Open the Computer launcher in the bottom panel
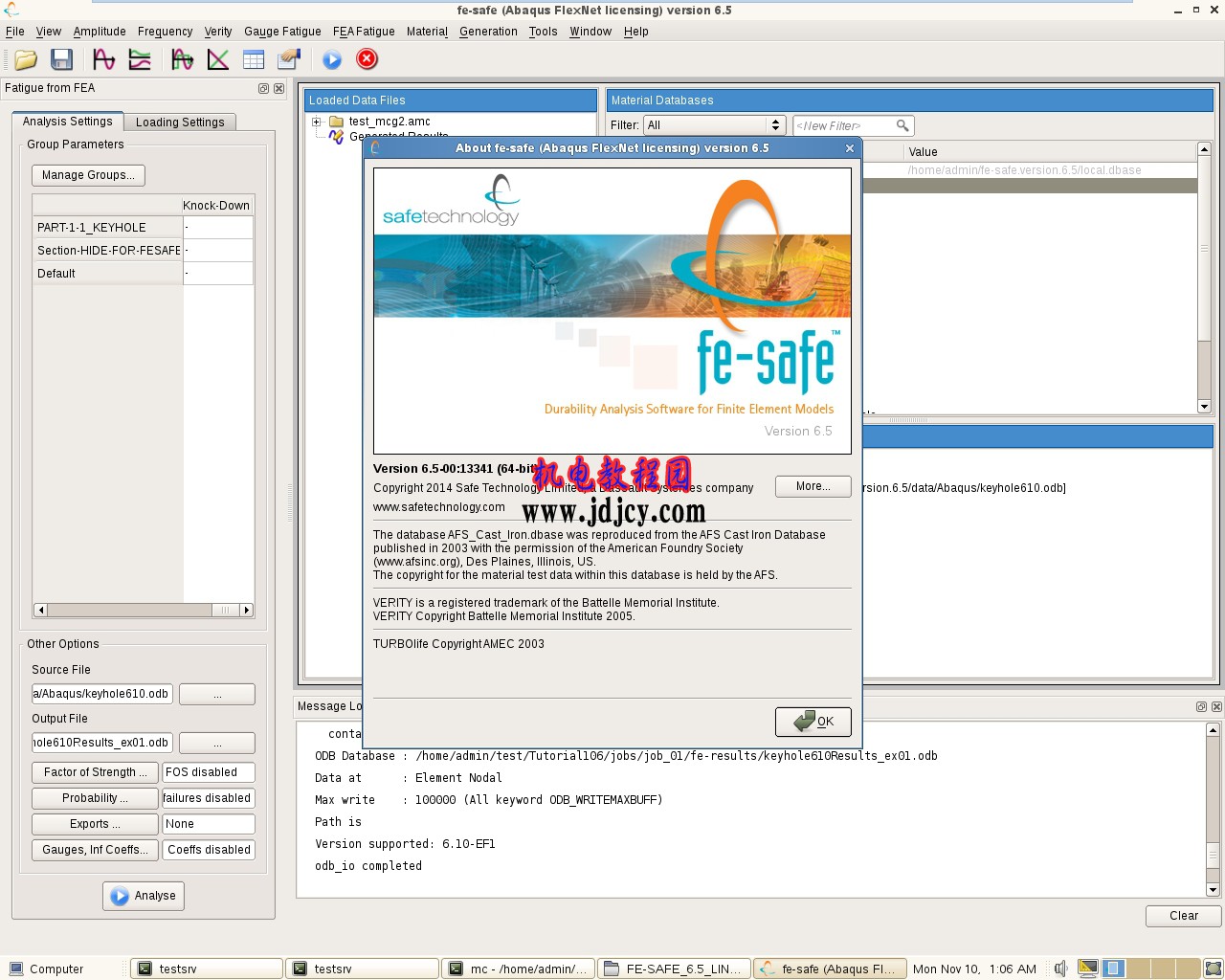Screen dimensions: 1225x980 (x=46, y=969)
